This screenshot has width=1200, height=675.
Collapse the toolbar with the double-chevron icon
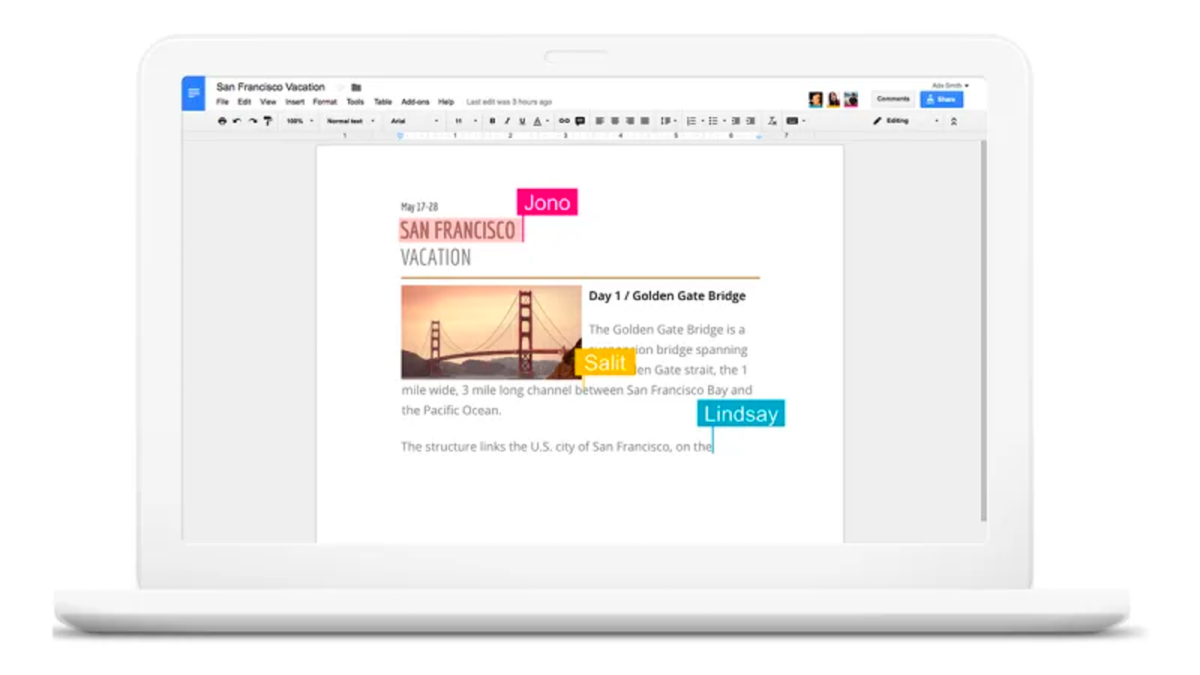click(x=953, y=122)
